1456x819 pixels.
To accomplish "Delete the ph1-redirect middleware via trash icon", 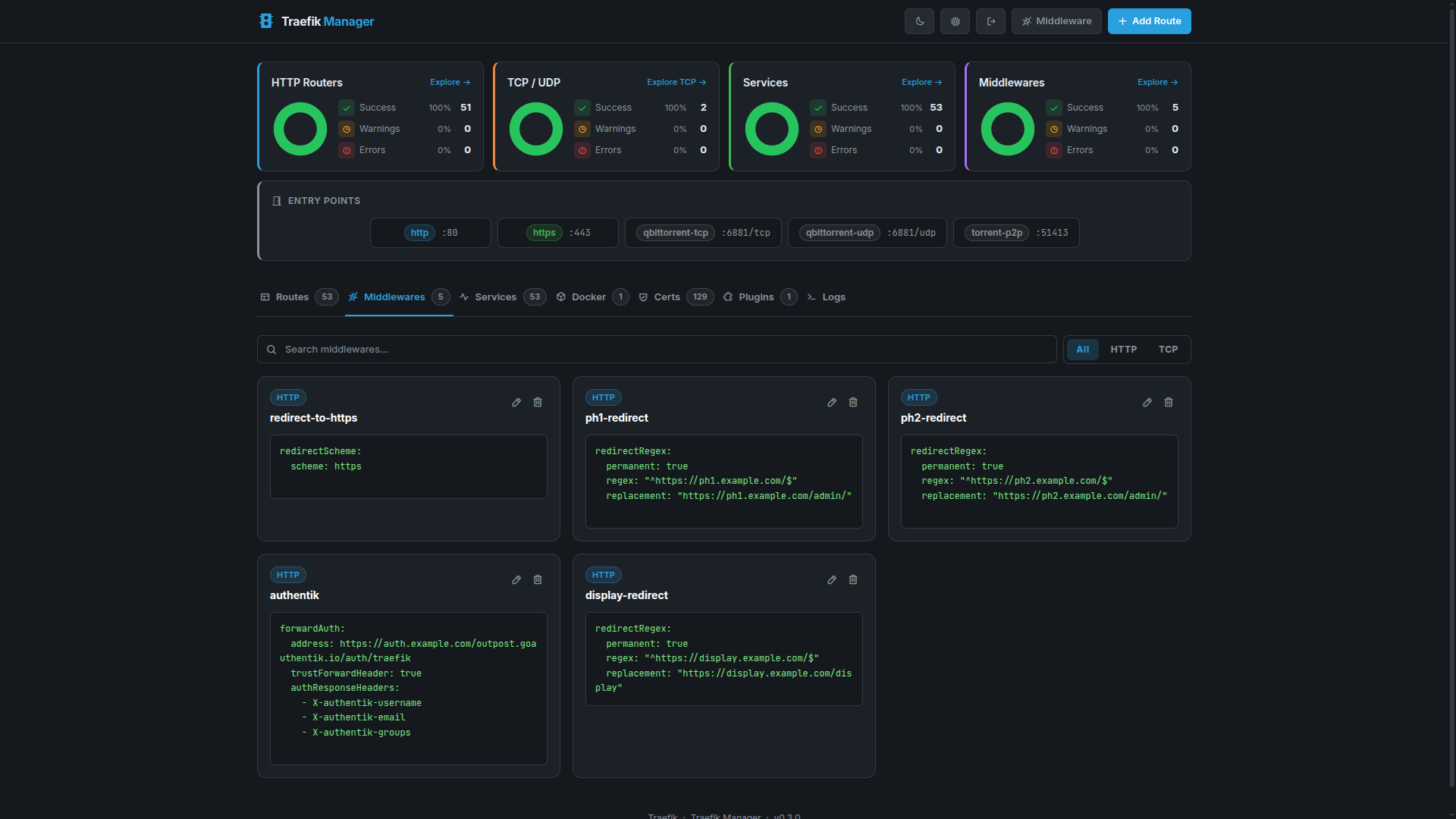I will click(852, 402).
